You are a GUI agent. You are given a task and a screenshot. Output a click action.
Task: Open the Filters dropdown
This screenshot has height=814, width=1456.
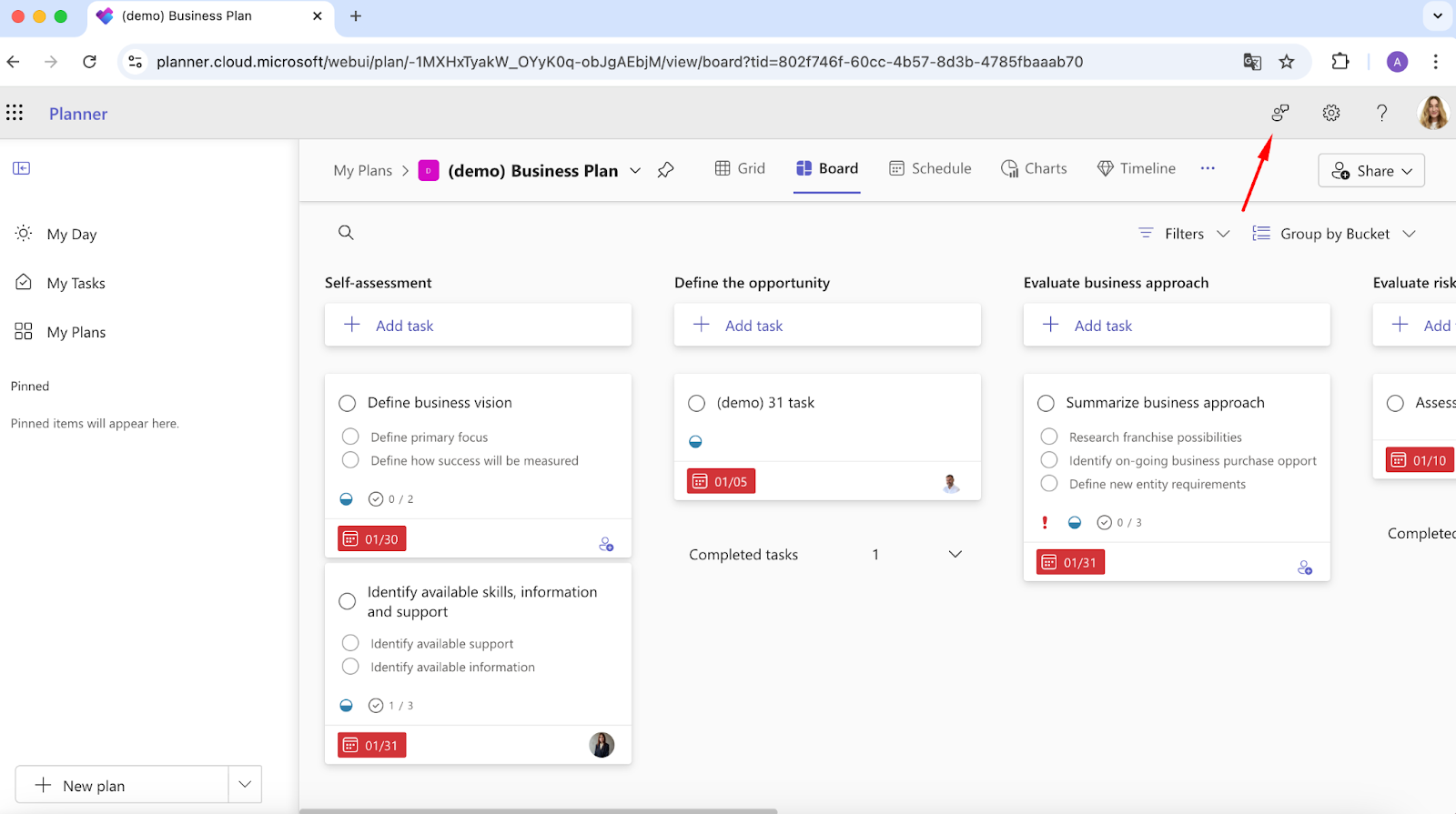click(x=1184, y=234)
